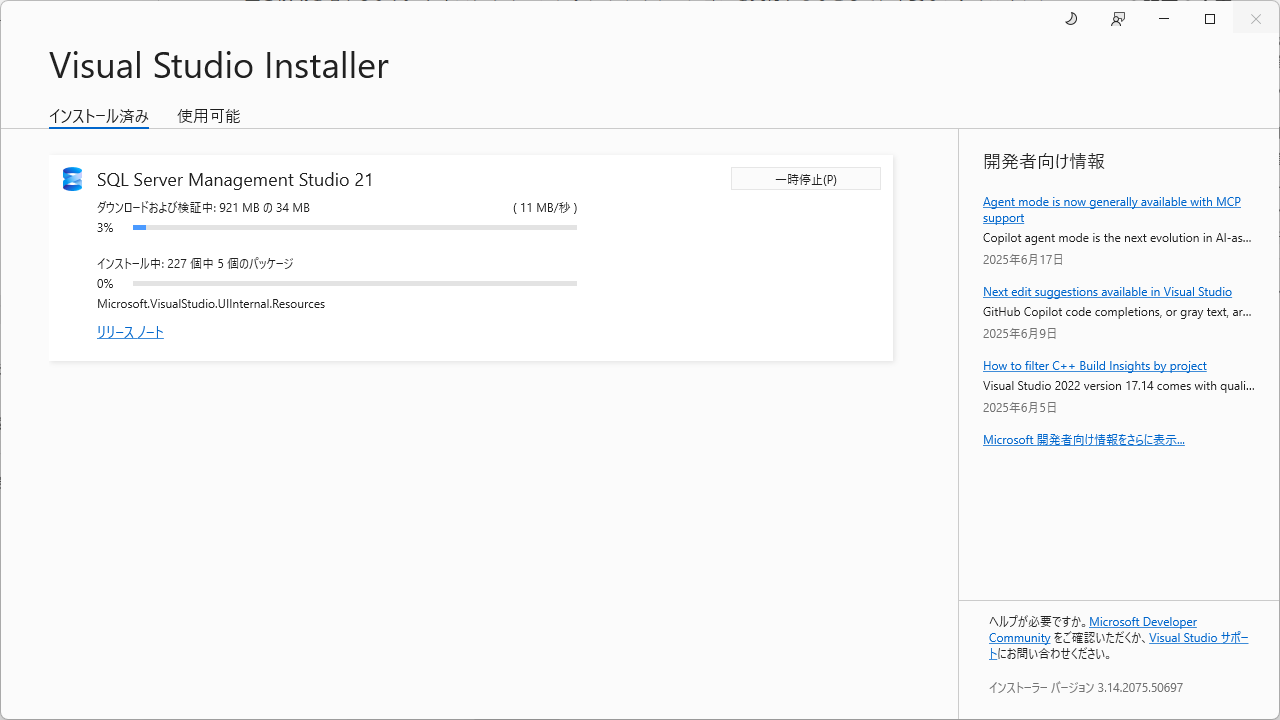Image resolution: width=1280 pixels, height=720 pixels.
Task: Visit the Microsoft Developer Community link
Action: coord(1142,622)
